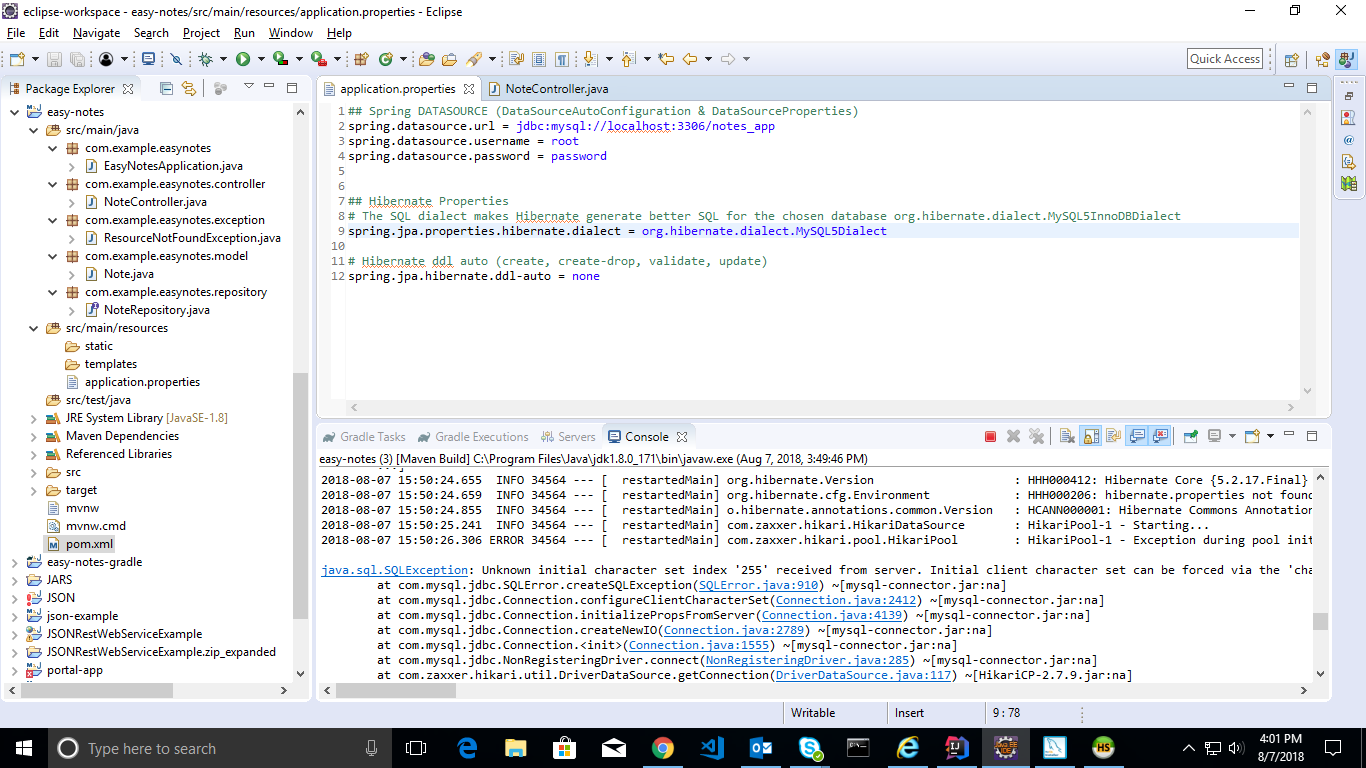The height and width of the screenshot is (768, 1366).
Task: Toggle Show Whitespace Characters pilcrow icon
Action: click(x=562, y=59)
